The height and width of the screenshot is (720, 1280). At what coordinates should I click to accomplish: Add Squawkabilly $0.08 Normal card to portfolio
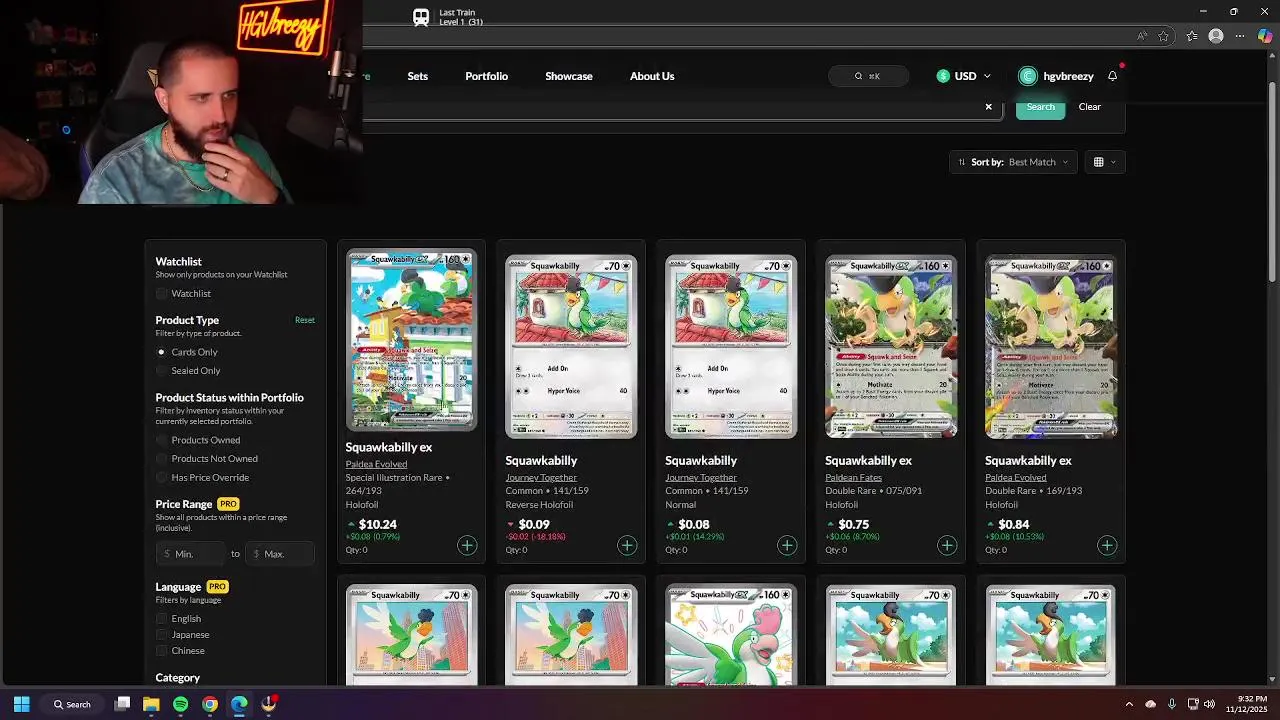point(787,545)
